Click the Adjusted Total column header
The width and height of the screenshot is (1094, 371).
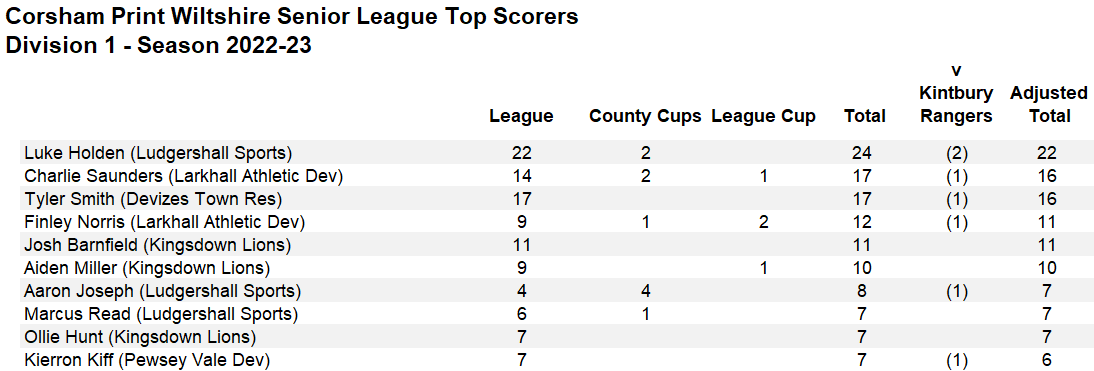click(x=1049, y=105)
